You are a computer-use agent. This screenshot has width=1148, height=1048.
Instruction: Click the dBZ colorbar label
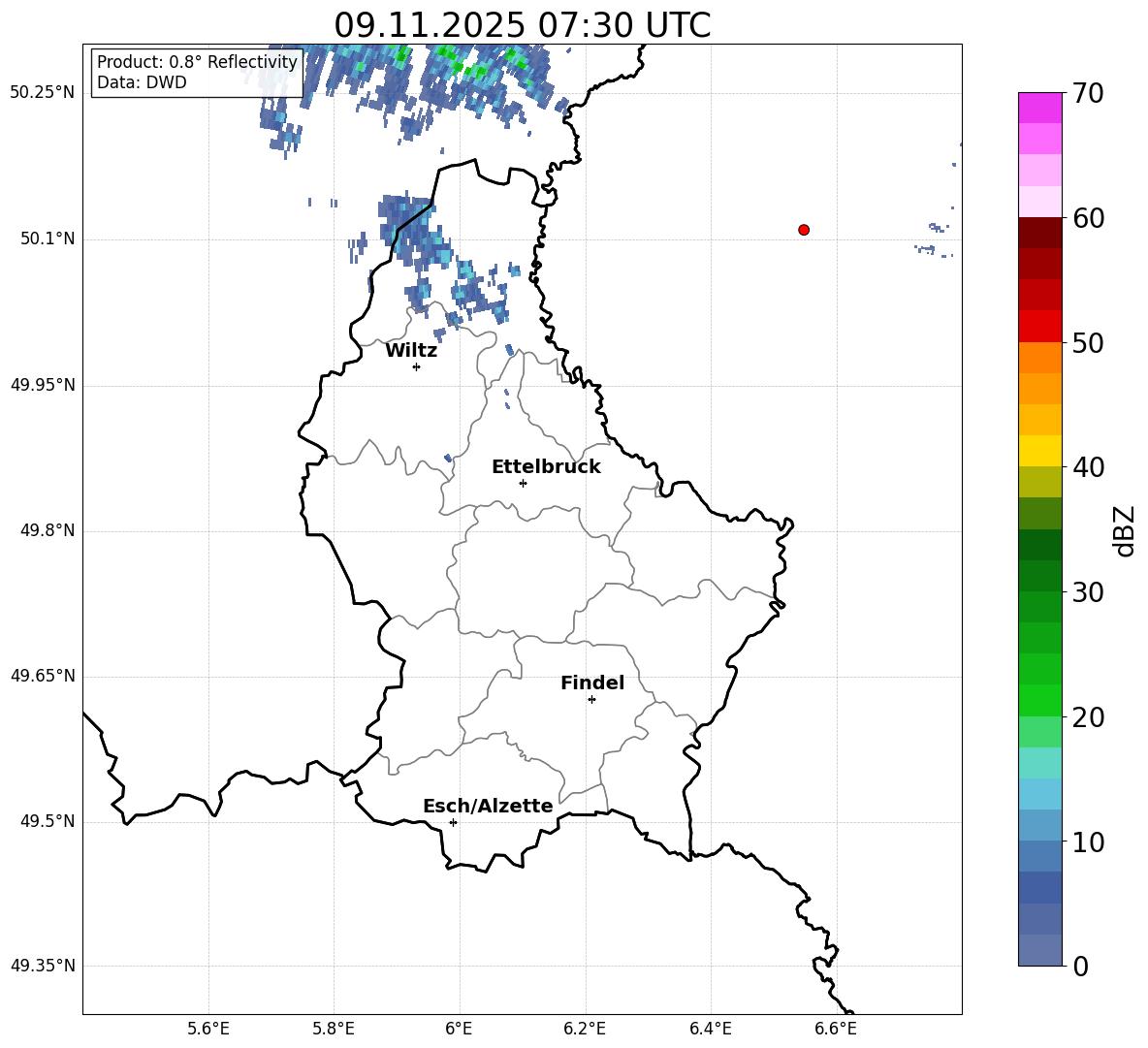1124,530
